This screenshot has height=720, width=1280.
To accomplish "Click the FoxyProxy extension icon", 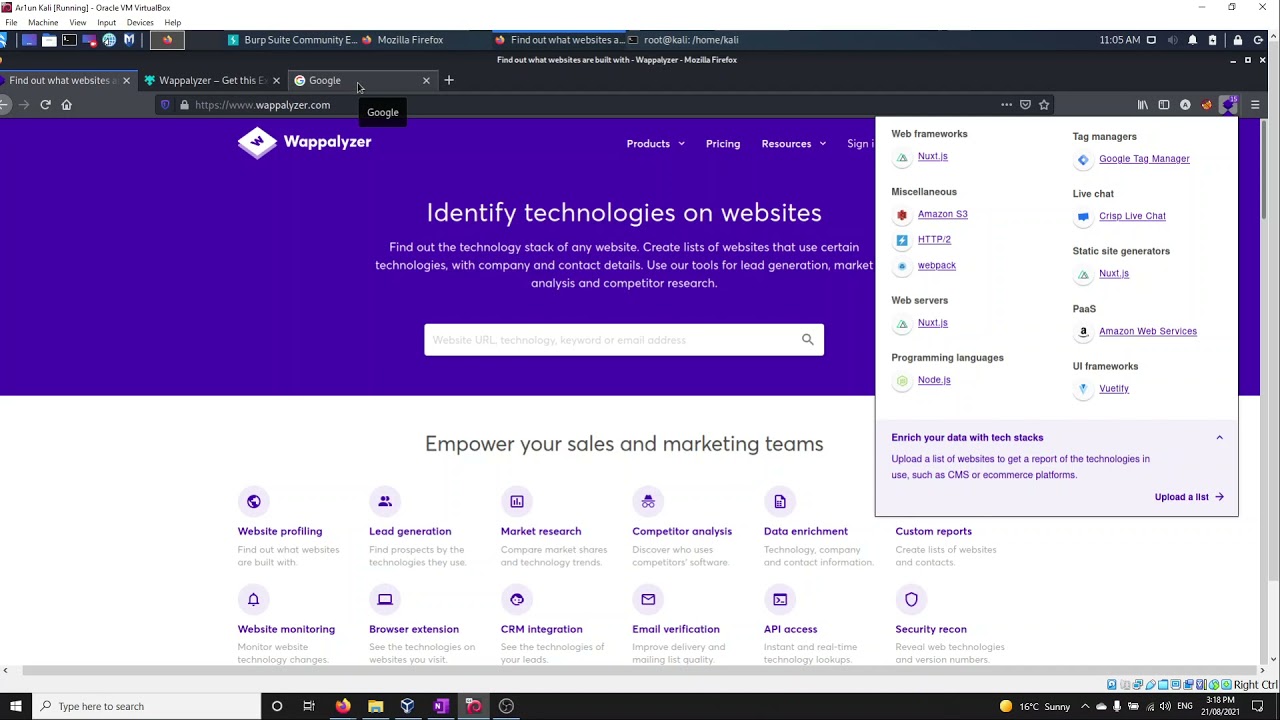I will point(1206,105).
